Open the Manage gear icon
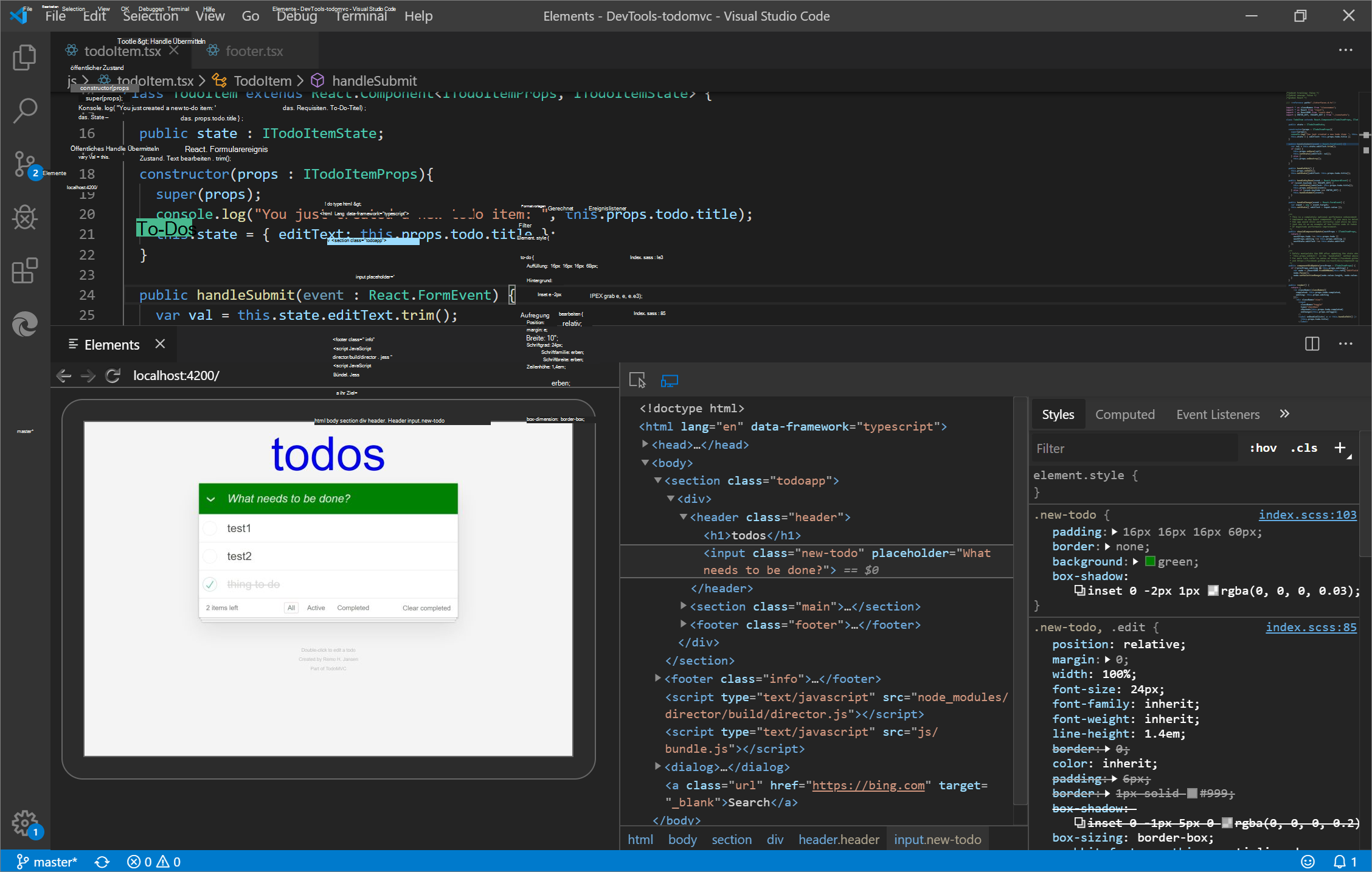 click(25, 823)
